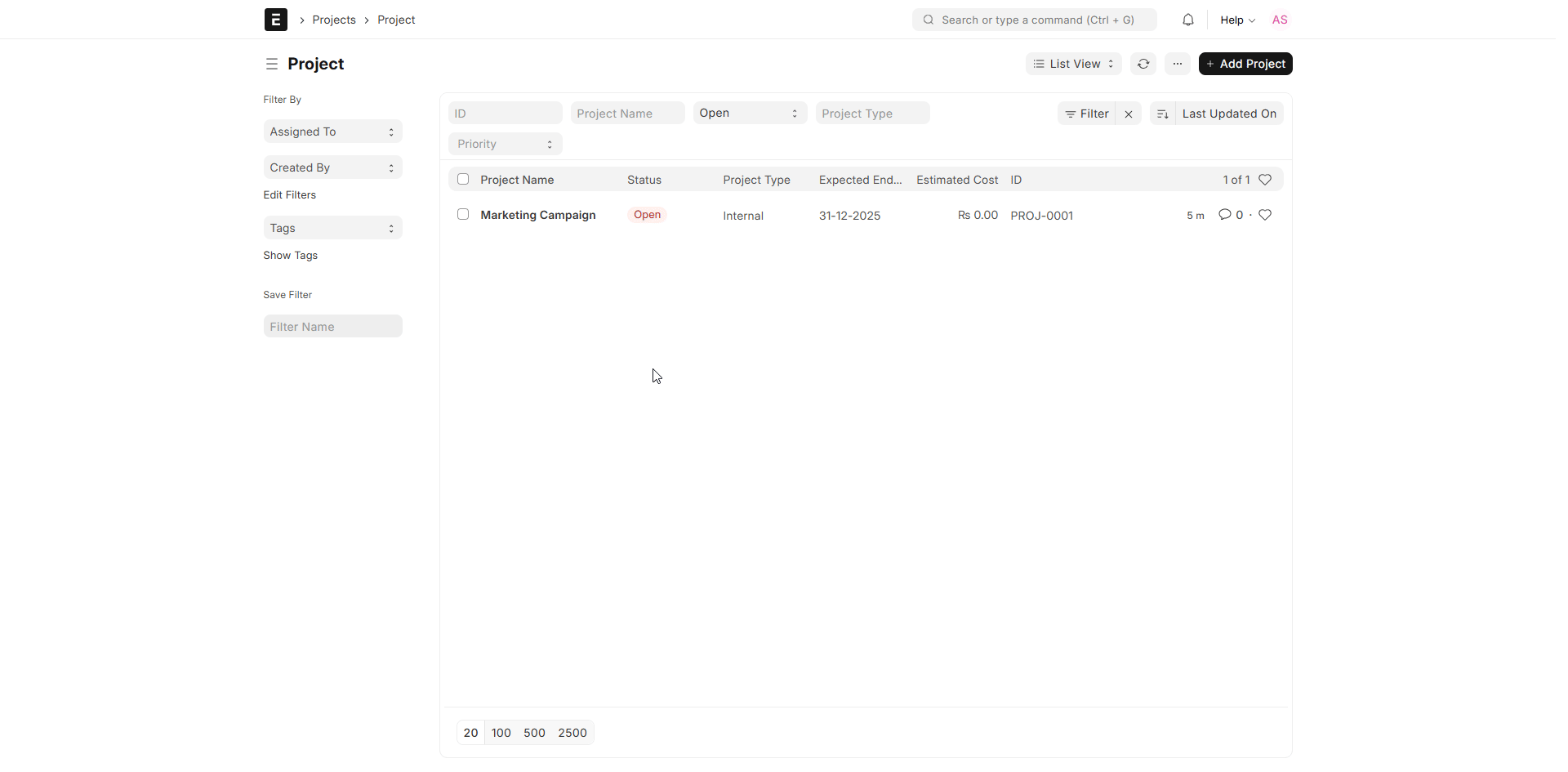This screenshot has width=1568, height=772.
Task: Refresh the project list
Action: coord(1143,64)
